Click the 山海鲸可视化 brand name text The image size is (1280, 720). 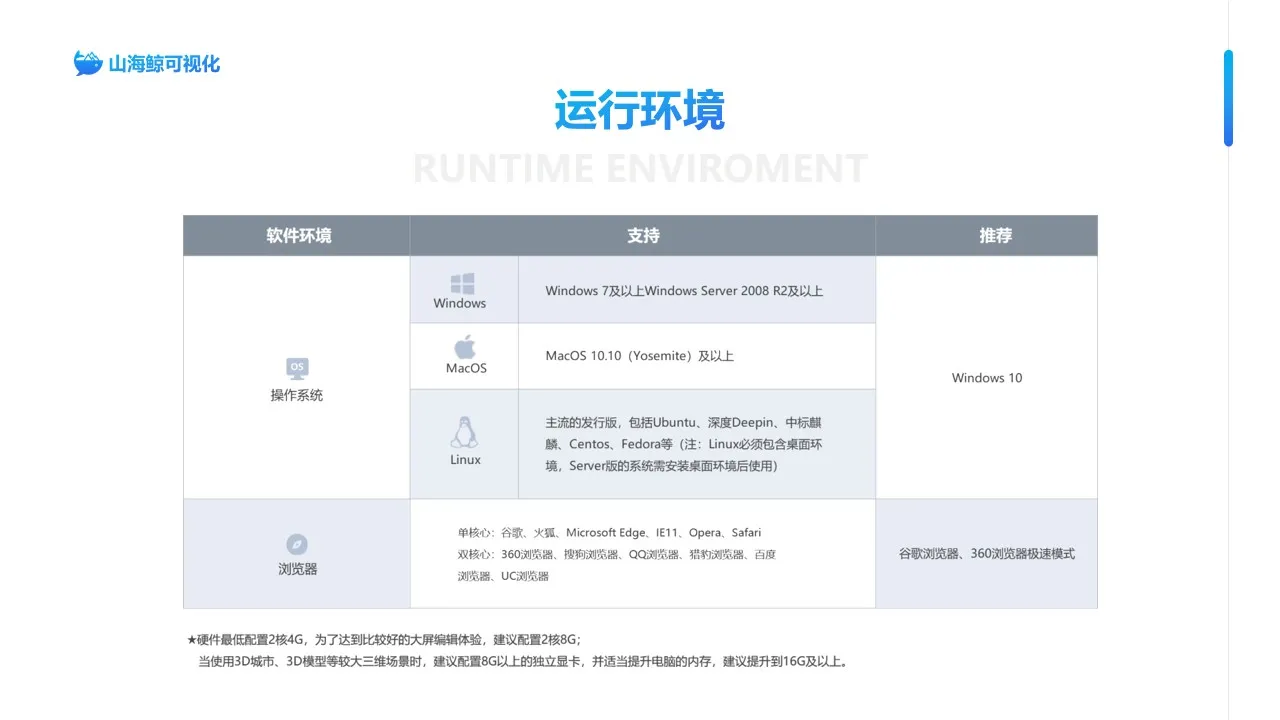tap(164, 64)
